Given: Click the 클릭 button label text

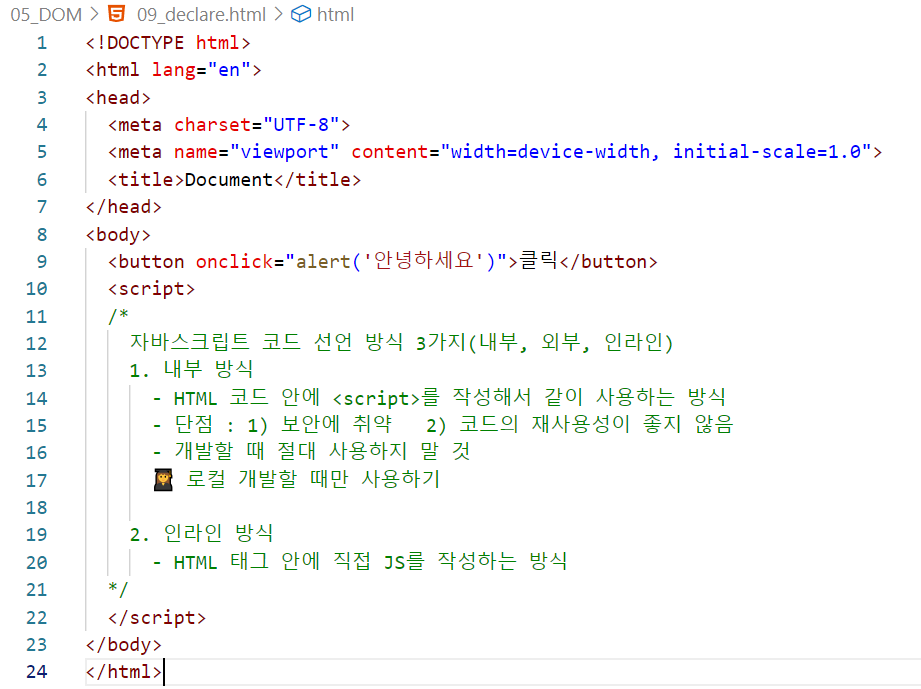Looking at the screenshot, I should point(539,260).
